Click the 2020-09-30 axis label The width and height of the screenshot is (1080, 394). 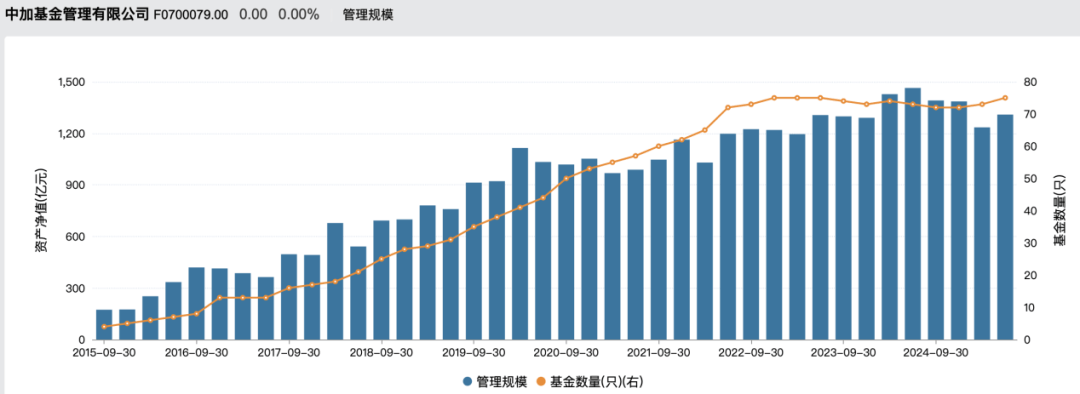coord(566,352)
